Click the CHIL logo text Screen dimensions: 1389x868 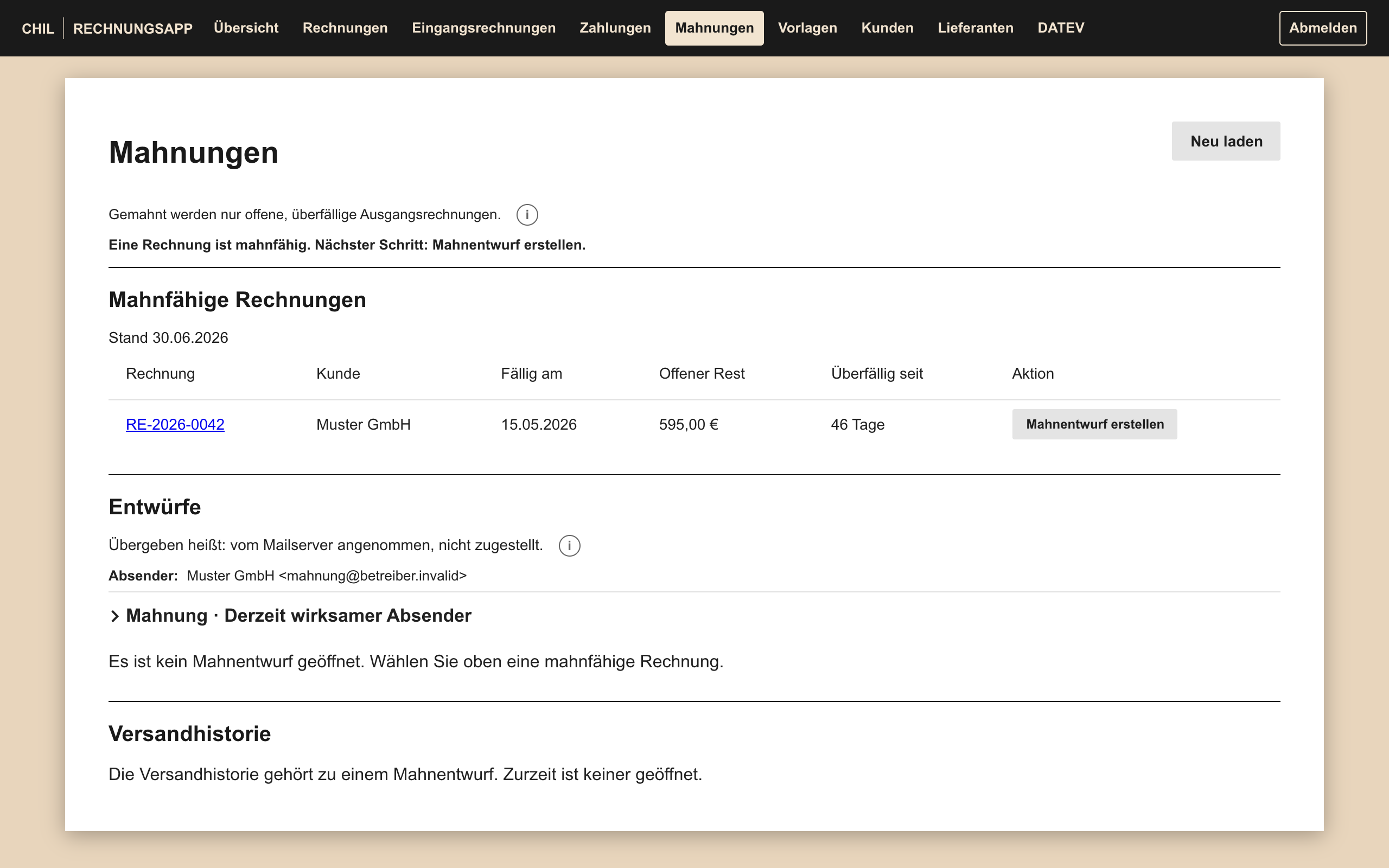click(38, 28)
